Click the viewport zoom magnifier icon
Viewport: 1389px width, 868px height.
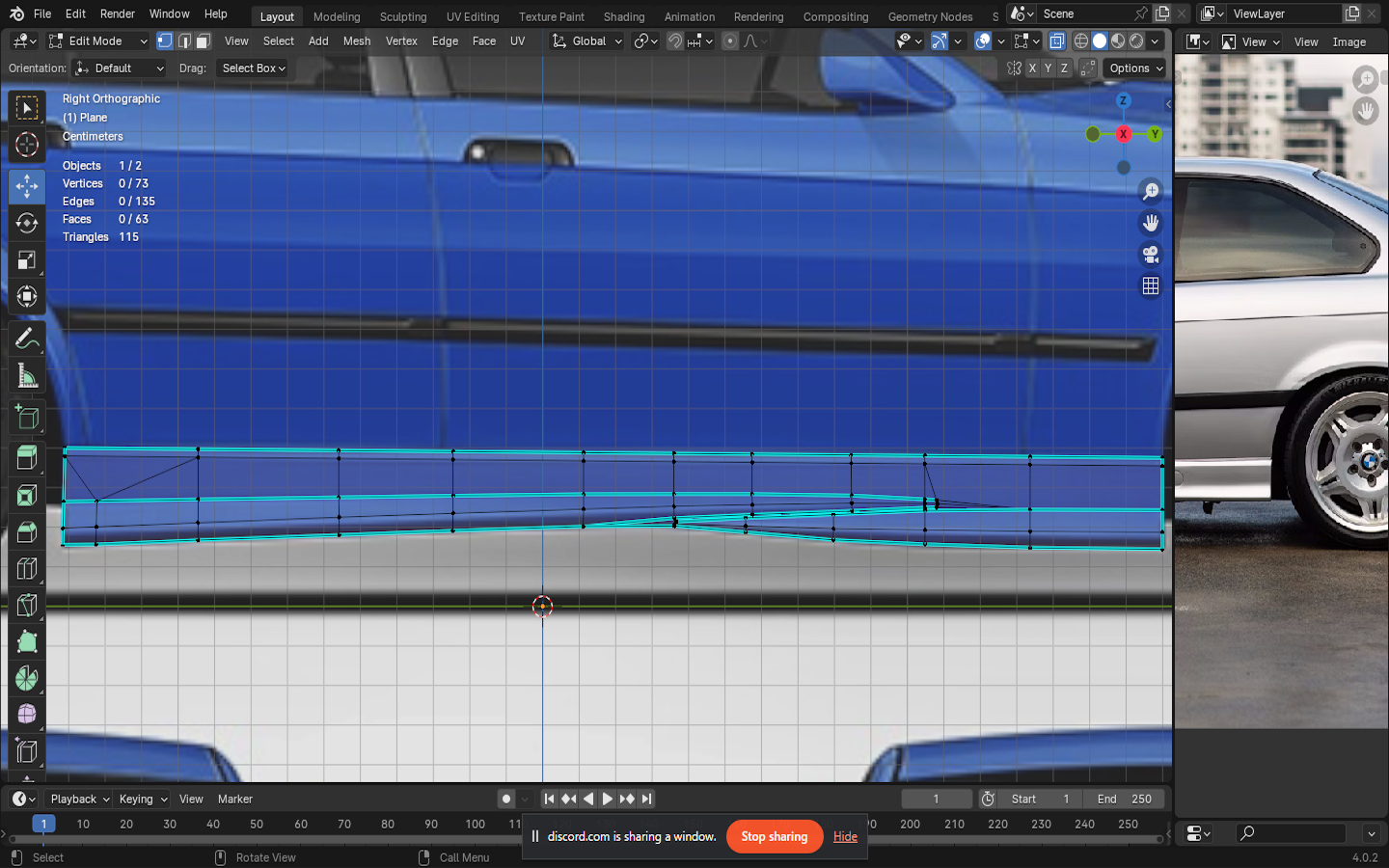[x=1151, y=191]
